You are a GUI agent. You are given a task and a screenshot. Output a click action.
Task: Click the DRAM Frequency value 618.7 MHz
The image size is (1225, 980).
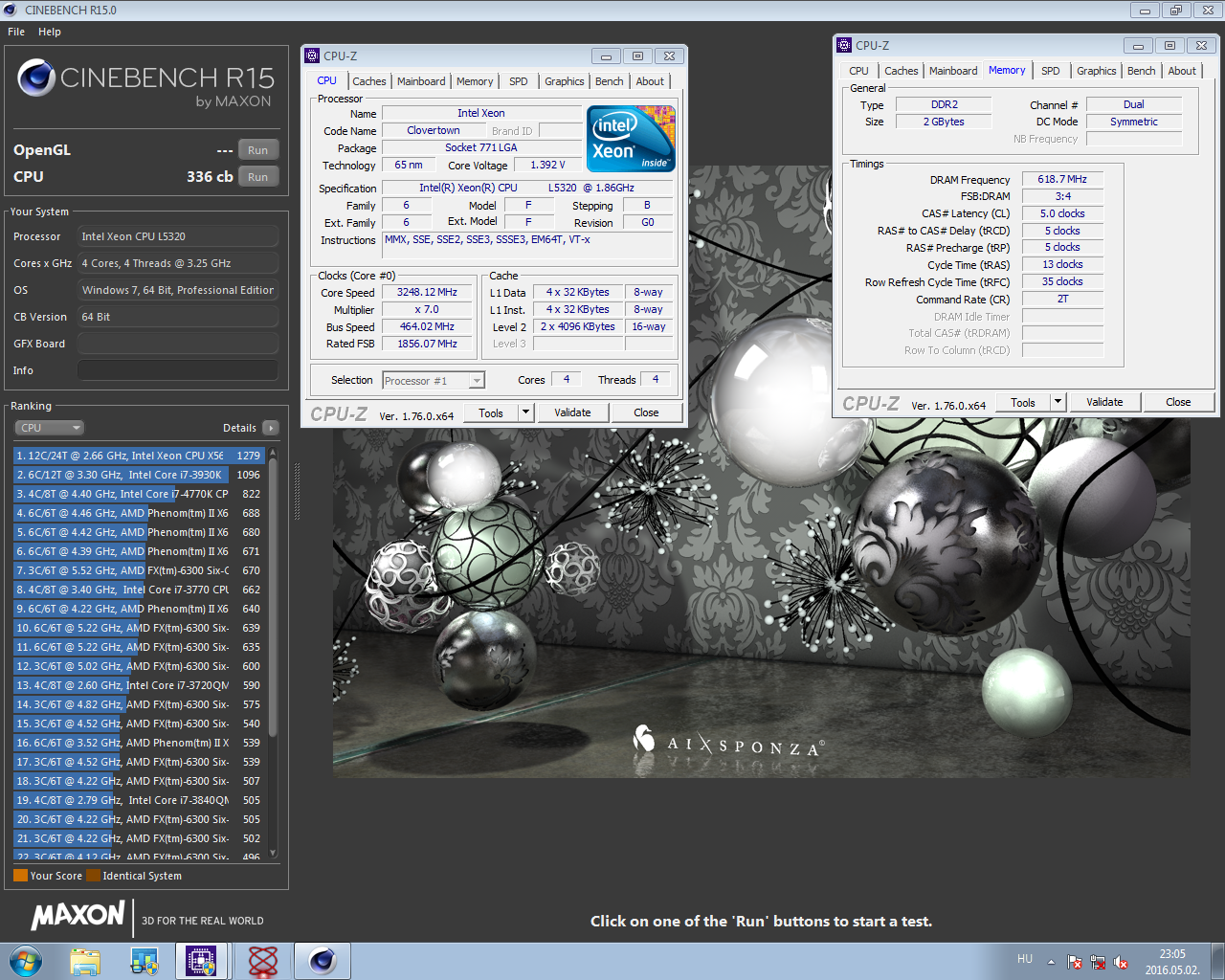(x=1062, y=179)
